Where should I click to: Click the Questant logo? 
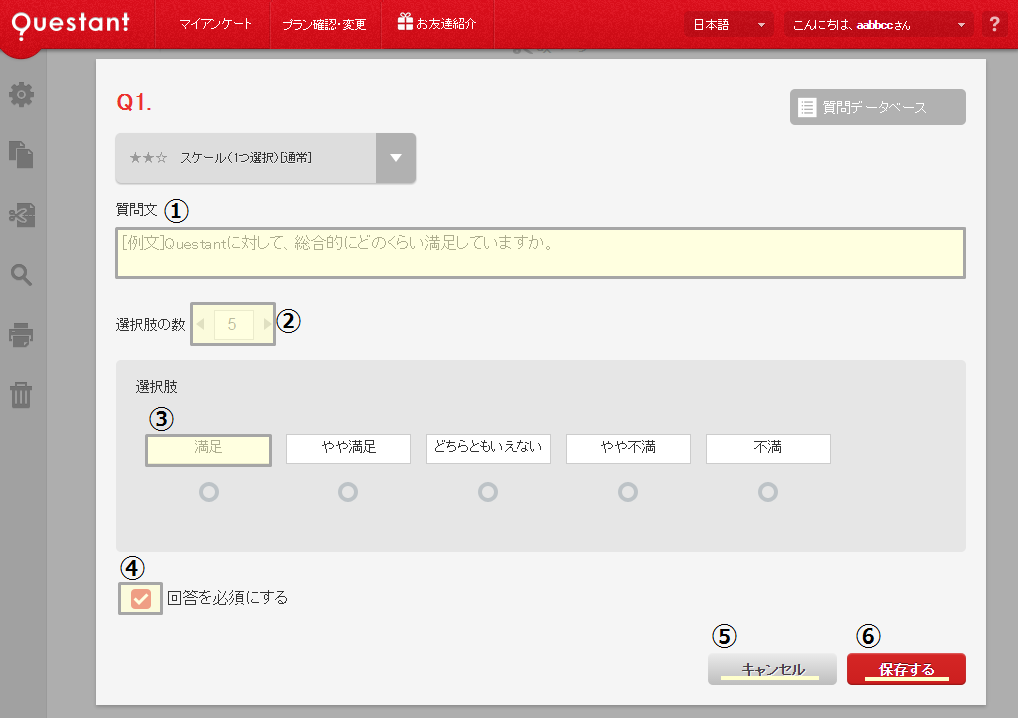[70, 22]
